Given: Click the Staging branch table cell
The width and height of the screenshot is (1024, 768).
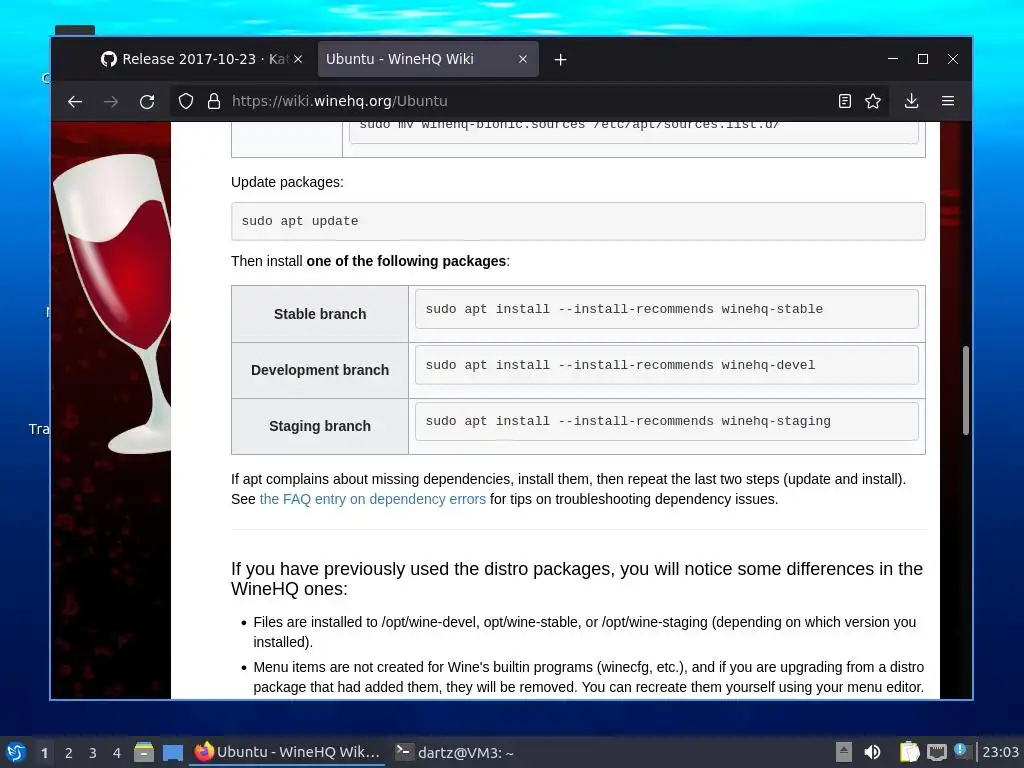Looking at the screenshot, I should [320, 426].
